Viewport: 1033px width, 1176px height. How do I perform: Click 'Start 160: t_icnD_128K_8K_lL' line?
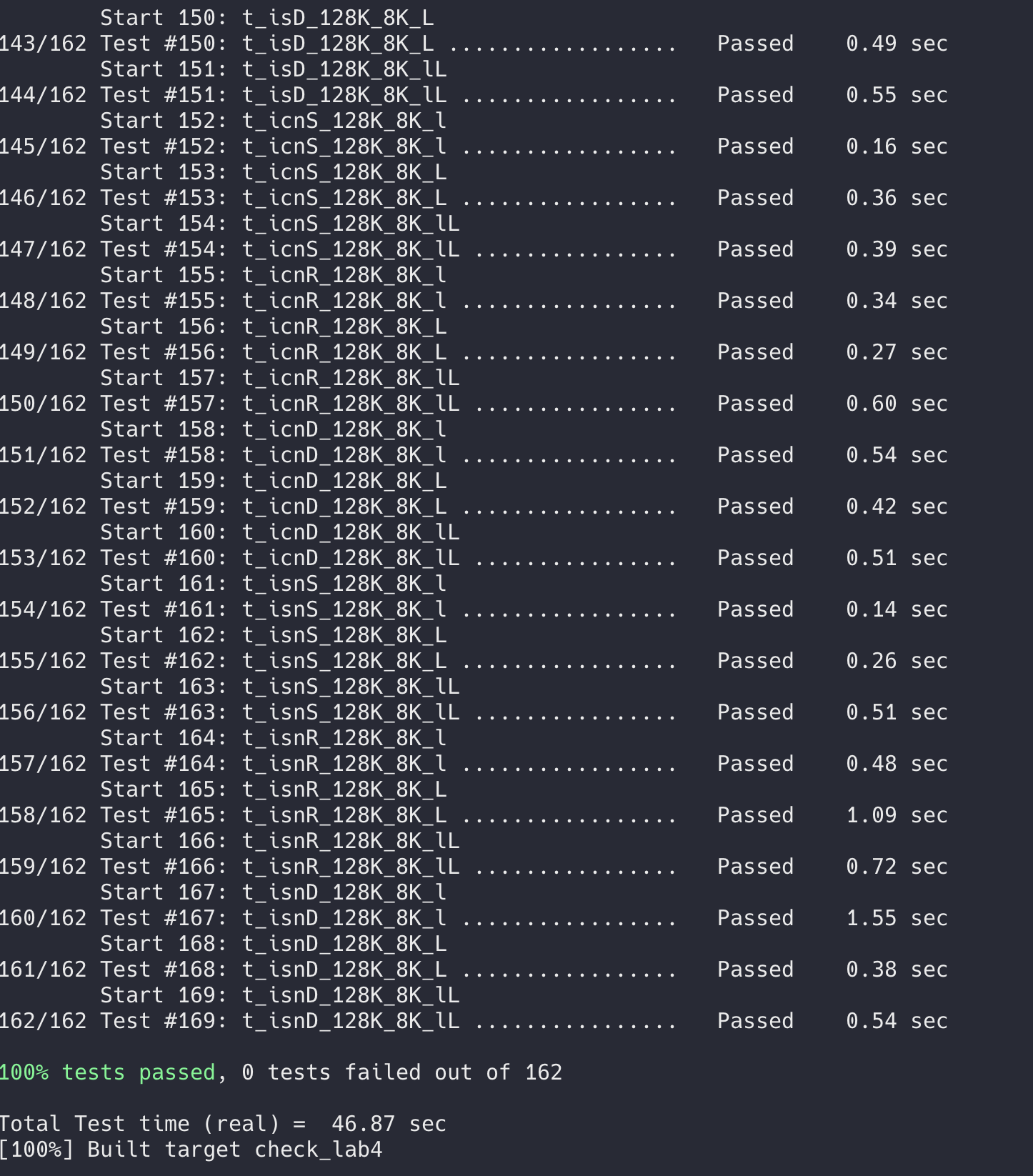pyautogui.click(x=280, y=532)
